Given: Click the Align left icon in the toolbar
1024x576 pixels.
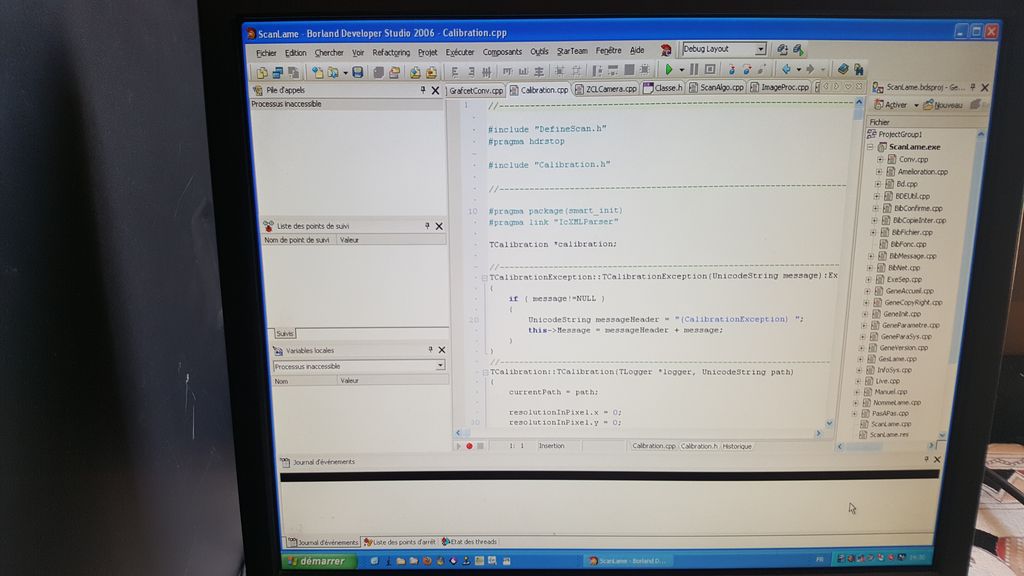Looking at the screenshot, I should pos(455,72).
